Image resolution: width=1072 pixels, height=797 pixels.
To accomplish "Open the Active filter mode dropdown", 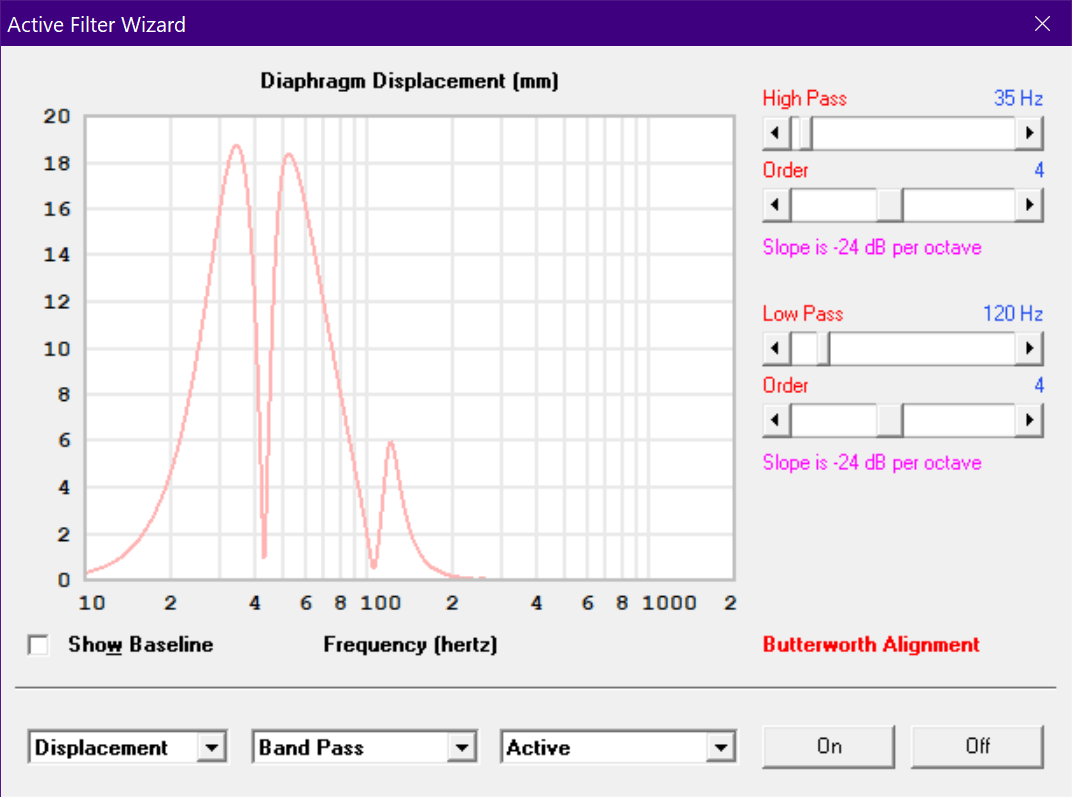I will point(721,748).
